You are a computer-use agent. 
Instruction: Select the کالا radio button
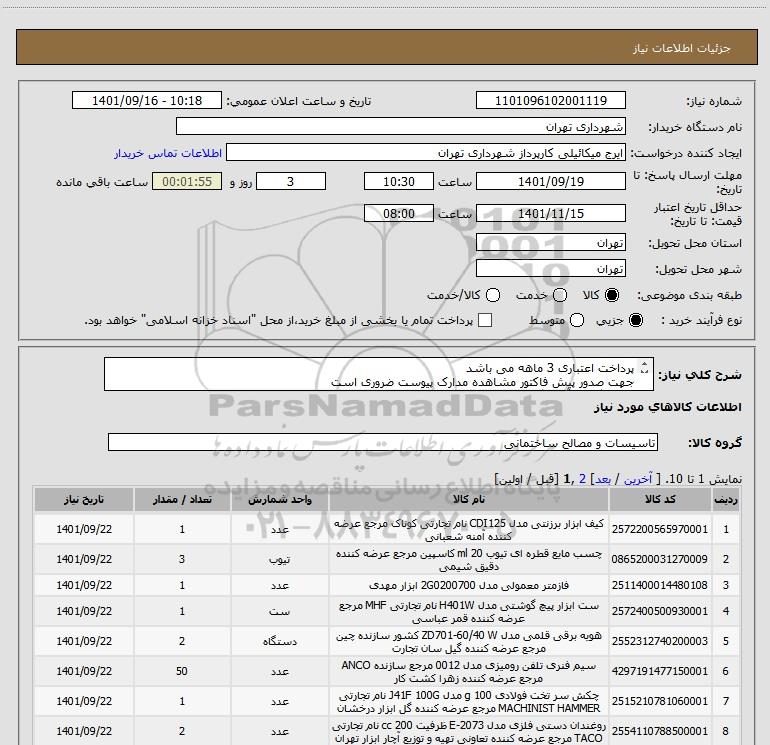(x=612, y=295)
